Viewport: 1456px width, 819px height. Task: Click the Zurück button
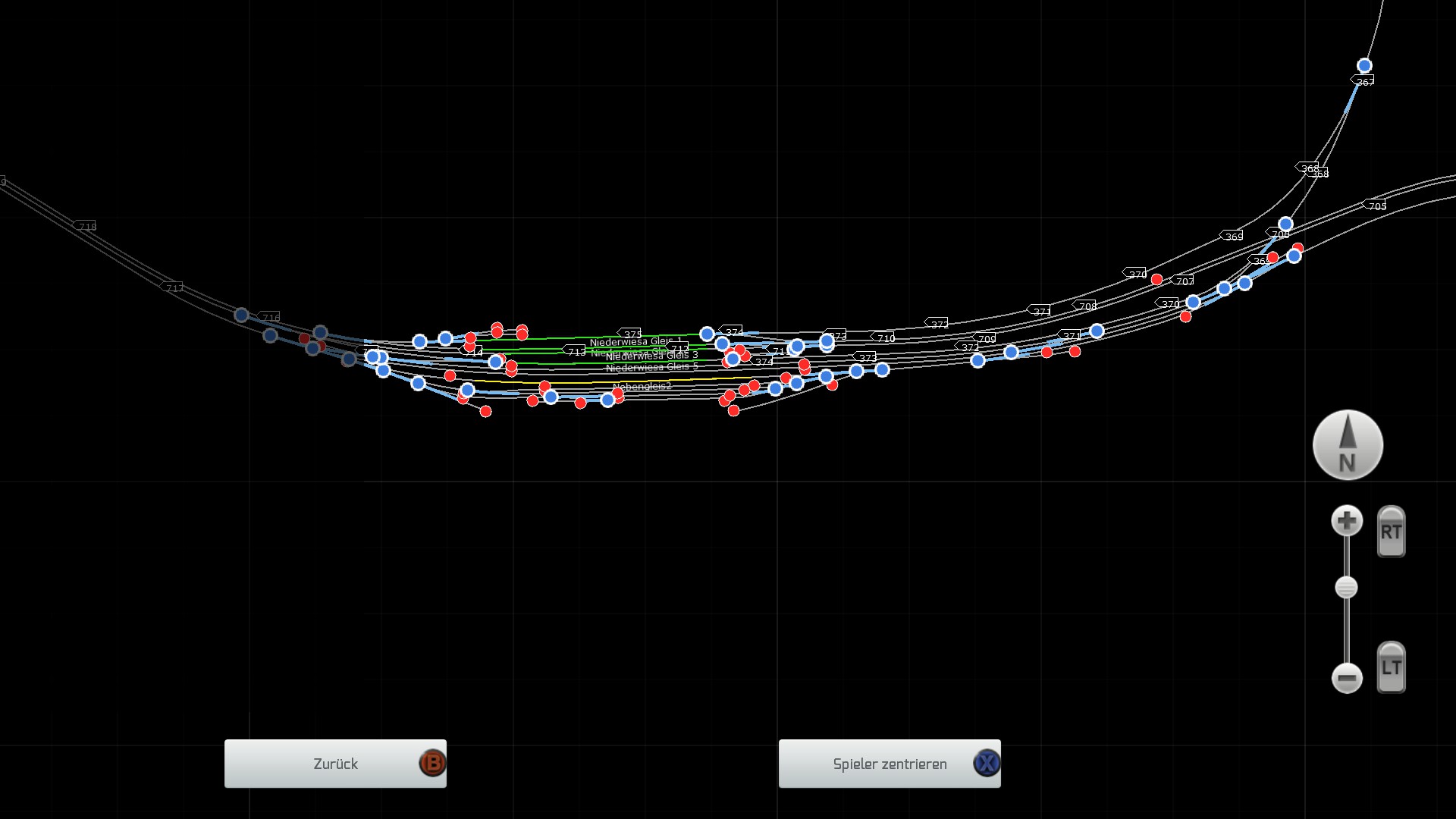coord(335,763)
